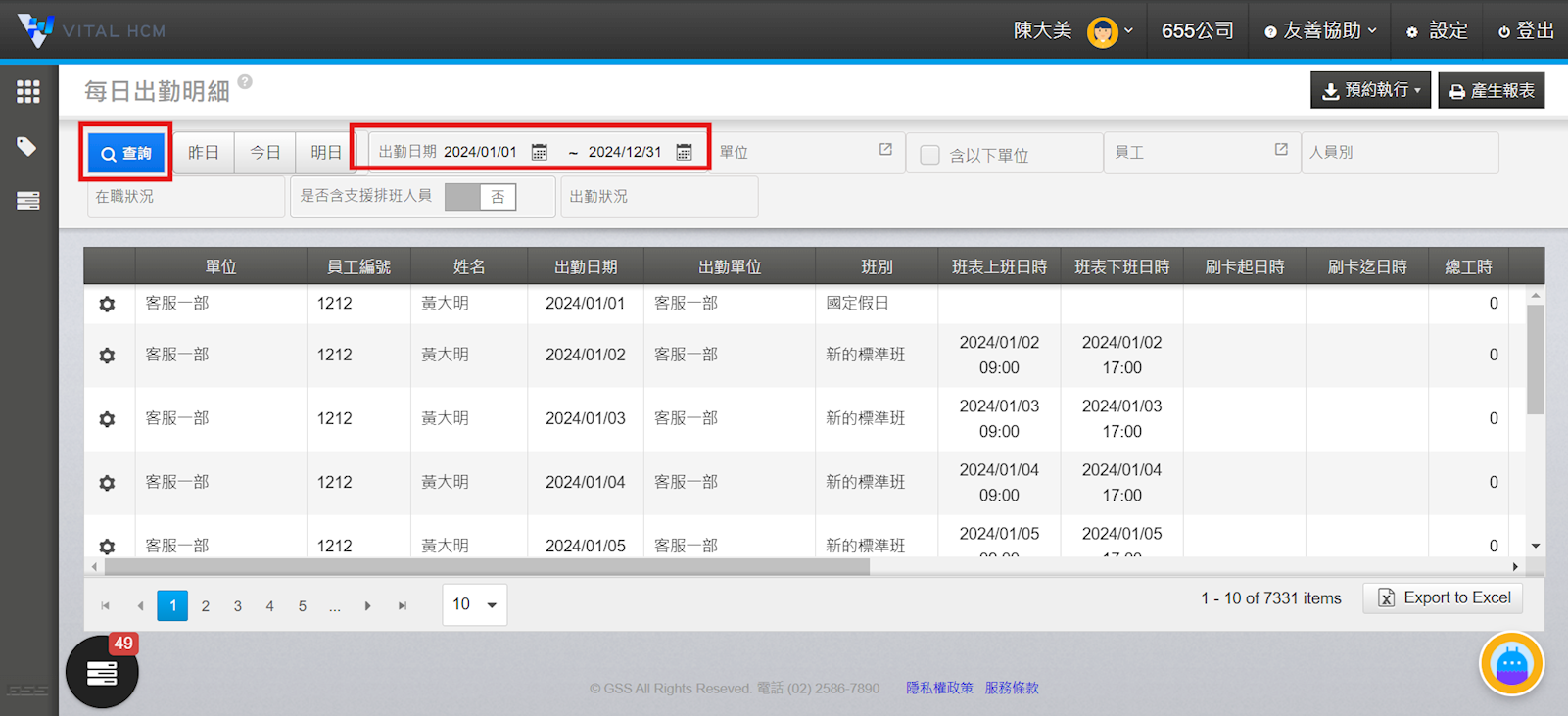Click Export to Excel button
This screenshot has height=716, width=1568.
[1443, 598]
